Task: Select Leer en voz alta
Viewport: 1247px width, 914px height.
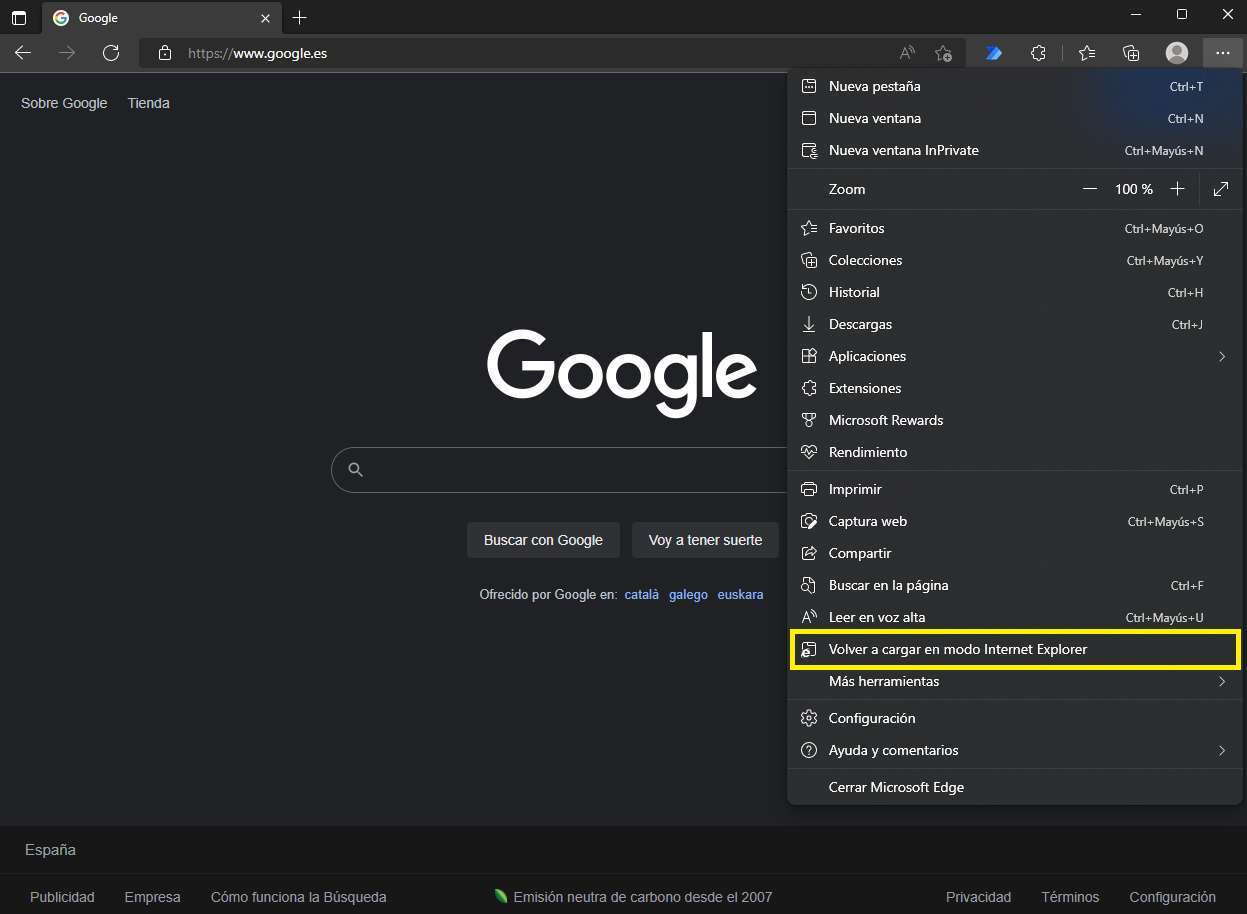Action: tap(1015, 617)
